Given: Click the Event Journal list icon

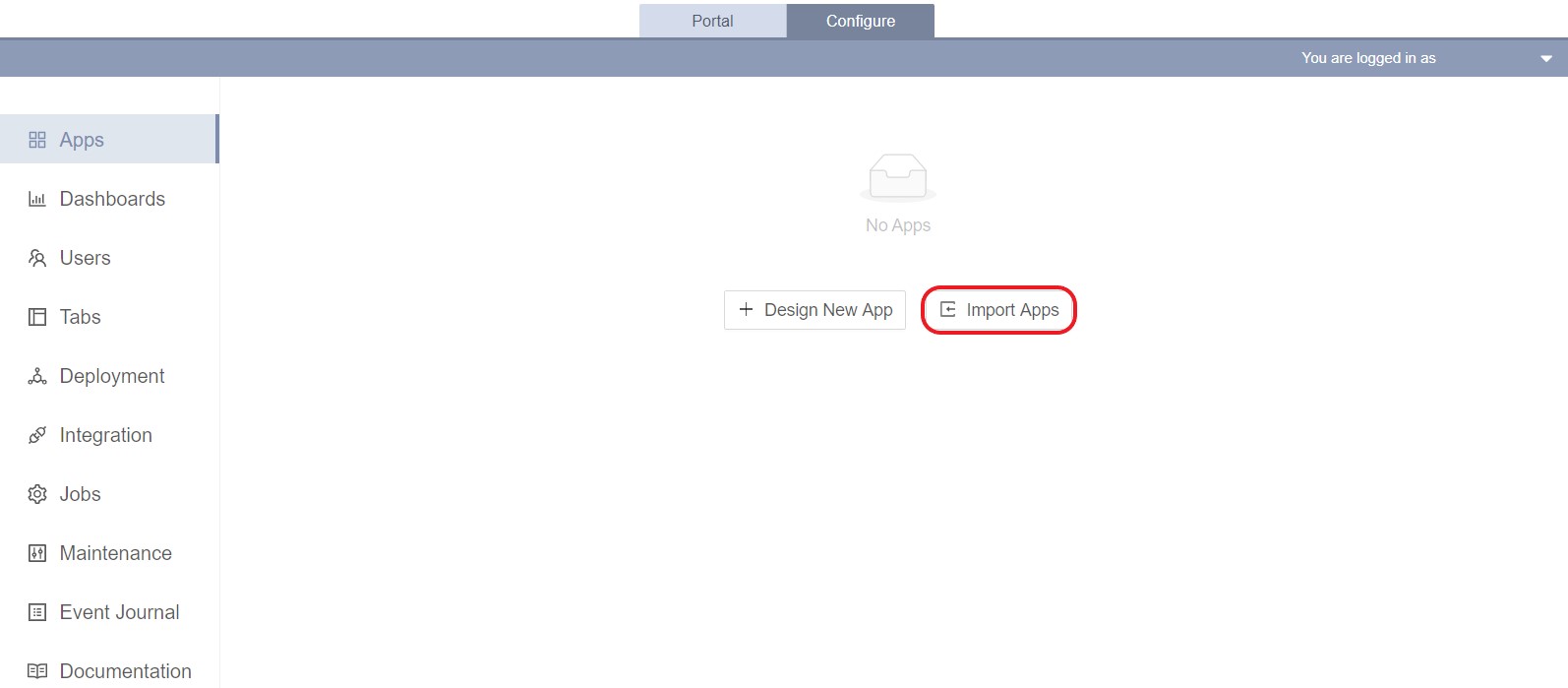Looking at the screenshot, I should tap(37, 612).
